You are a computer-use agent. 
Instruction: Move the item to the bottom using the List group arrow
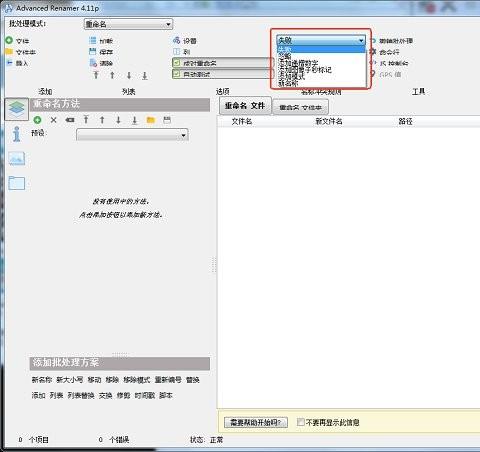coord(145,76)
